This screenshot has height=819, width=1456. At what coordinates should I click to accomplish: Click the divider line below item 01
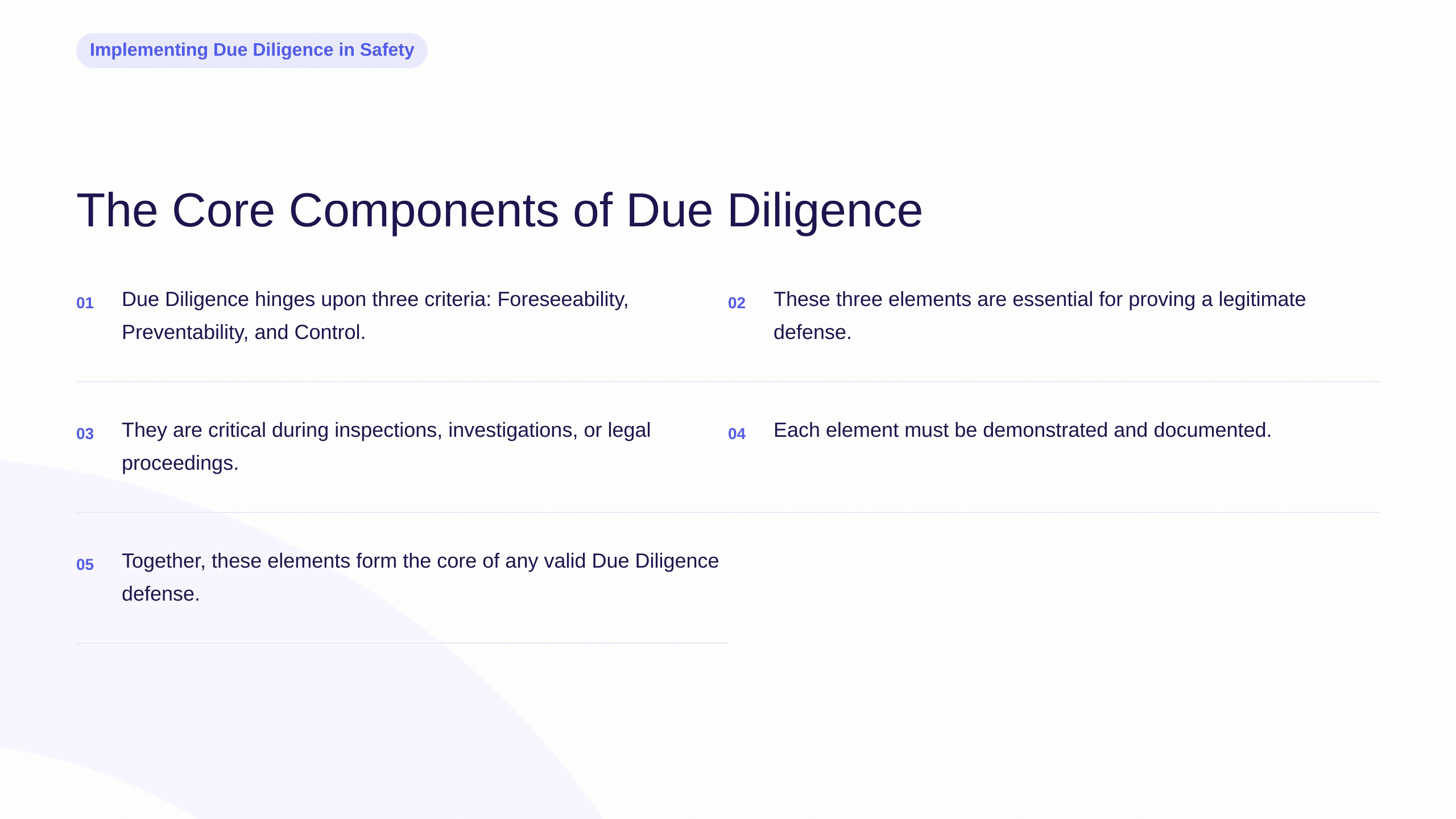[402, 382]
